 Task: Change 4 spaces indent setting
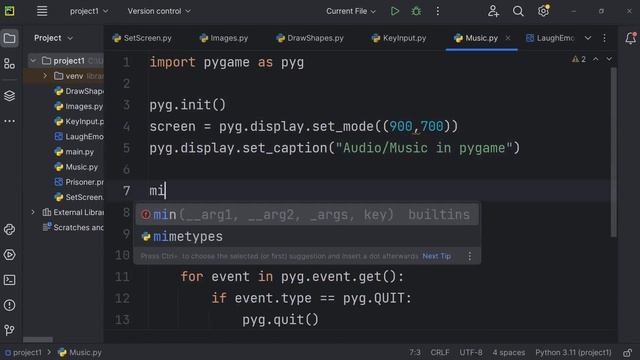click(509, 353)
